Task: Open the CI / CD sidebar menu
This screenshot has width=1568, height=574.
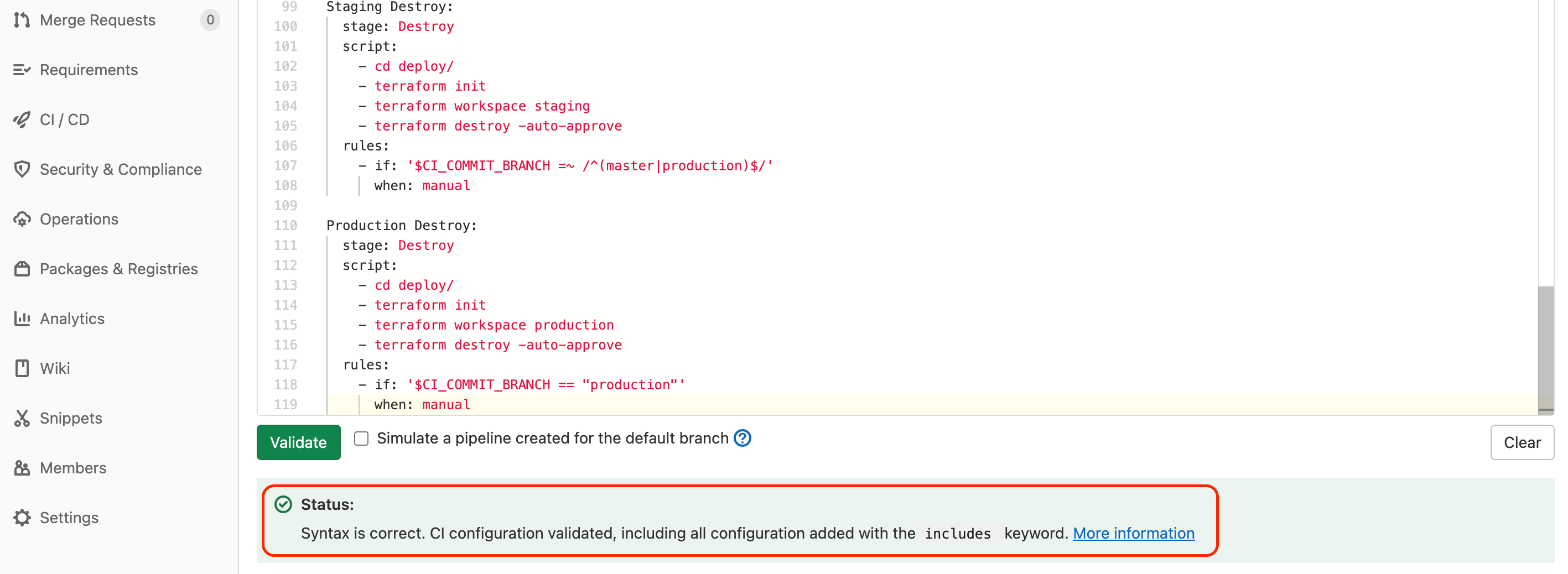Action: tap(65, 120)
